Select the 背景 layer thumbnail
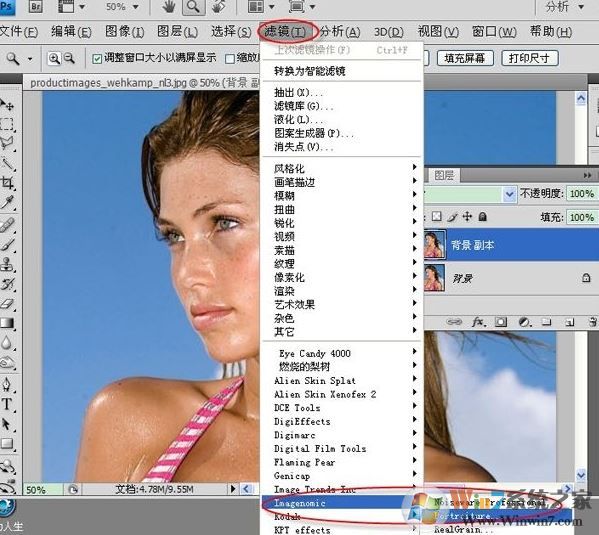Screen dimensions: 599x535 pos(434,278)
